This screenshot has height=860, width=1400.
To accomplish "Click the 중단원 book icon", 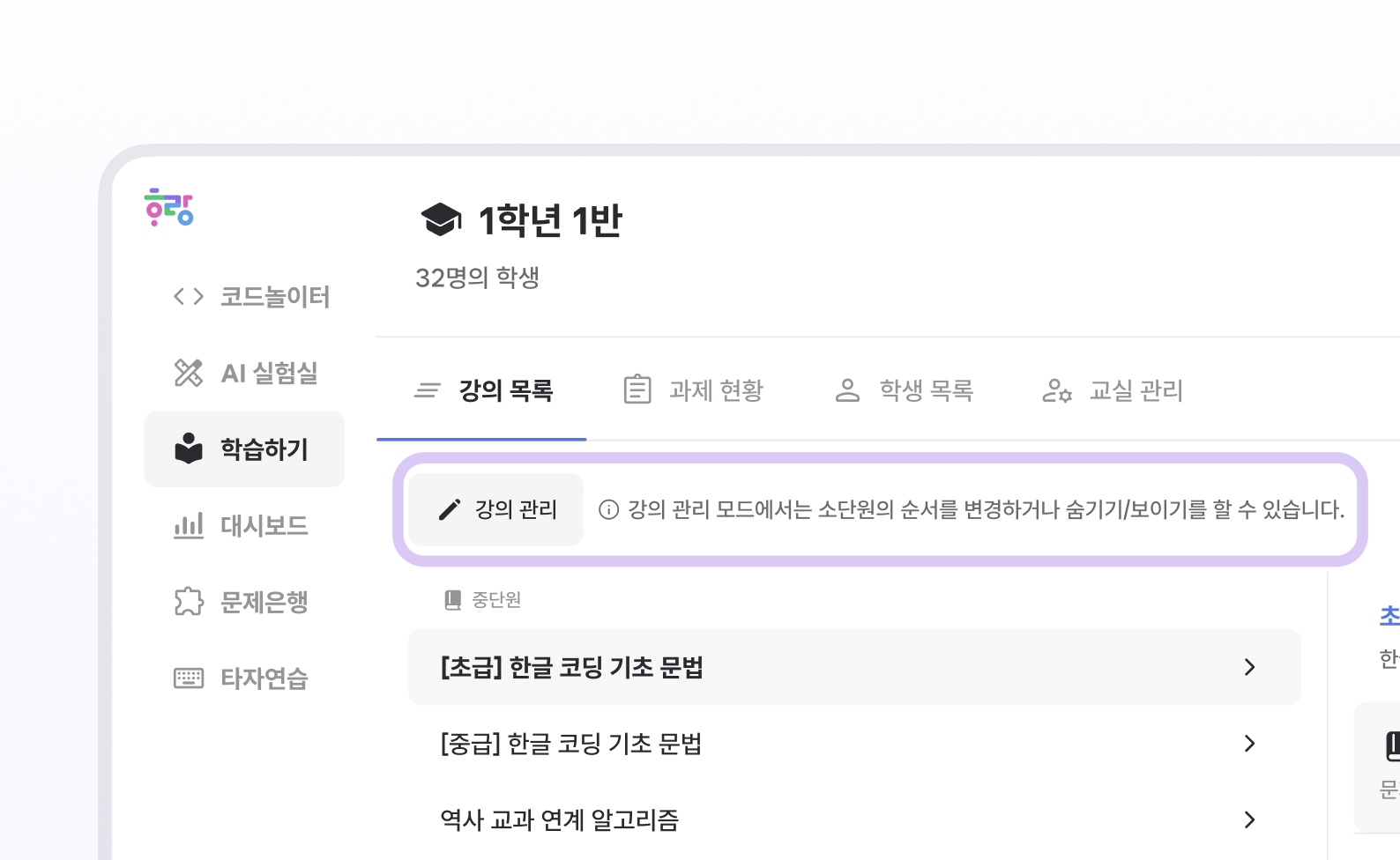I will coord(453,600).
